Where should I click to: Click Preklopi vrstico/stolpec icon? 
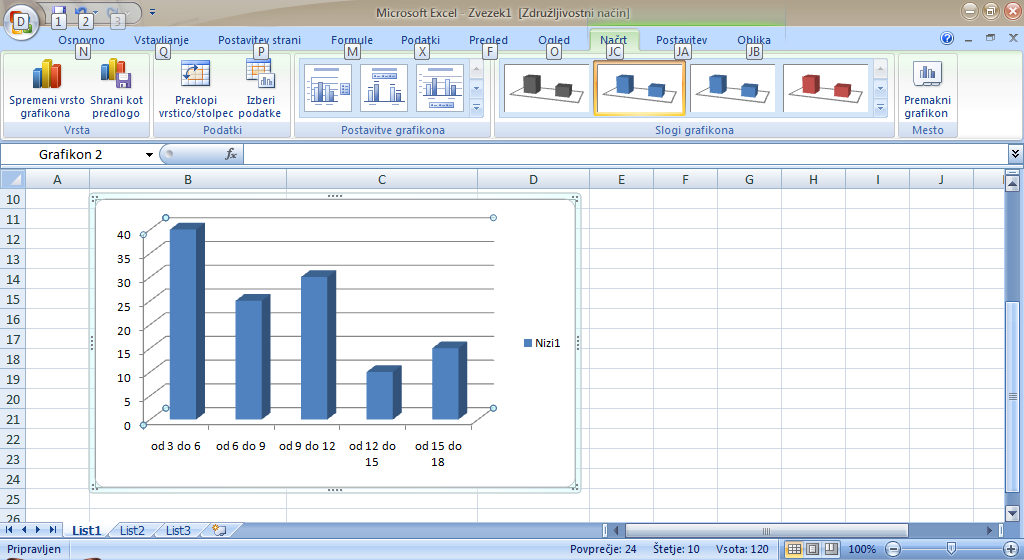(195, 76)
